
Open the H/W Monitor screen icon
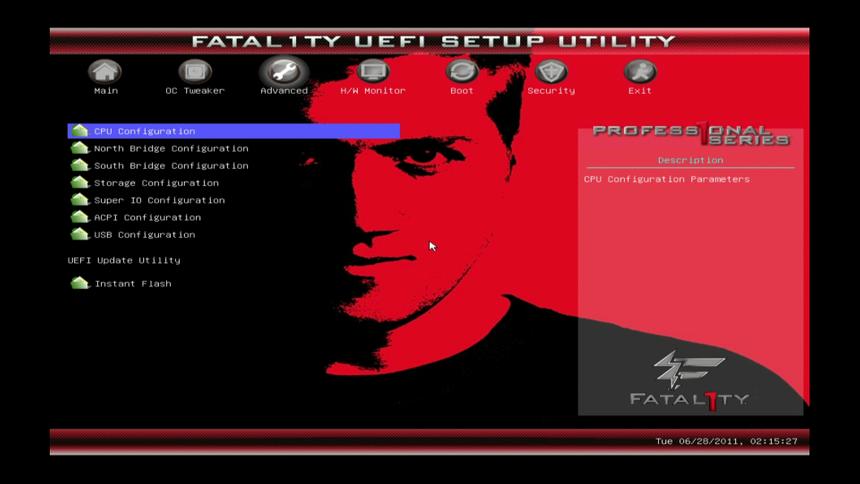373,71
